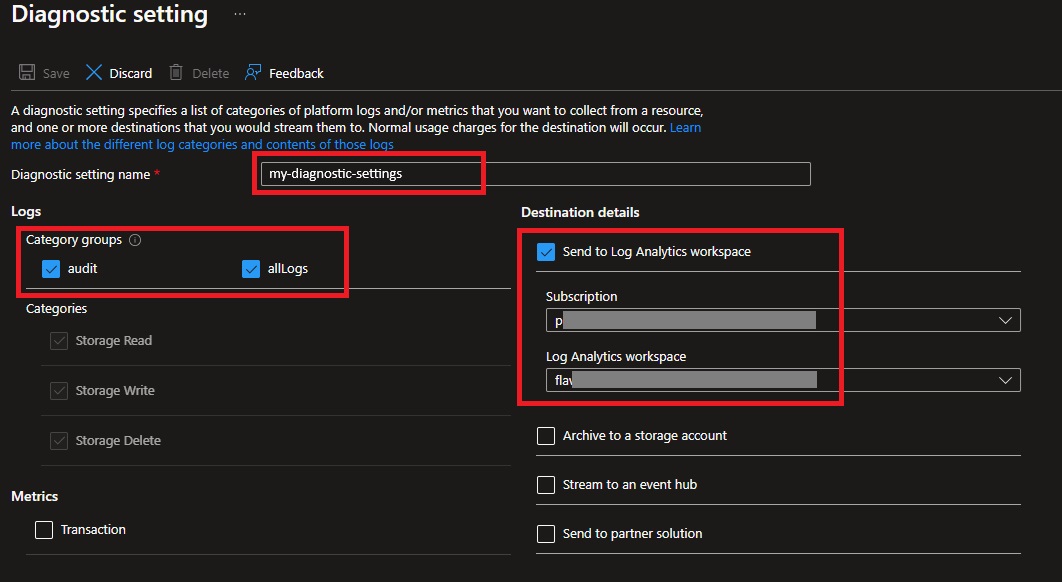The width and height of the screenshot is (1062, 582).
Task: Click the Metrics section heading
Action: (x=35, y=497)
